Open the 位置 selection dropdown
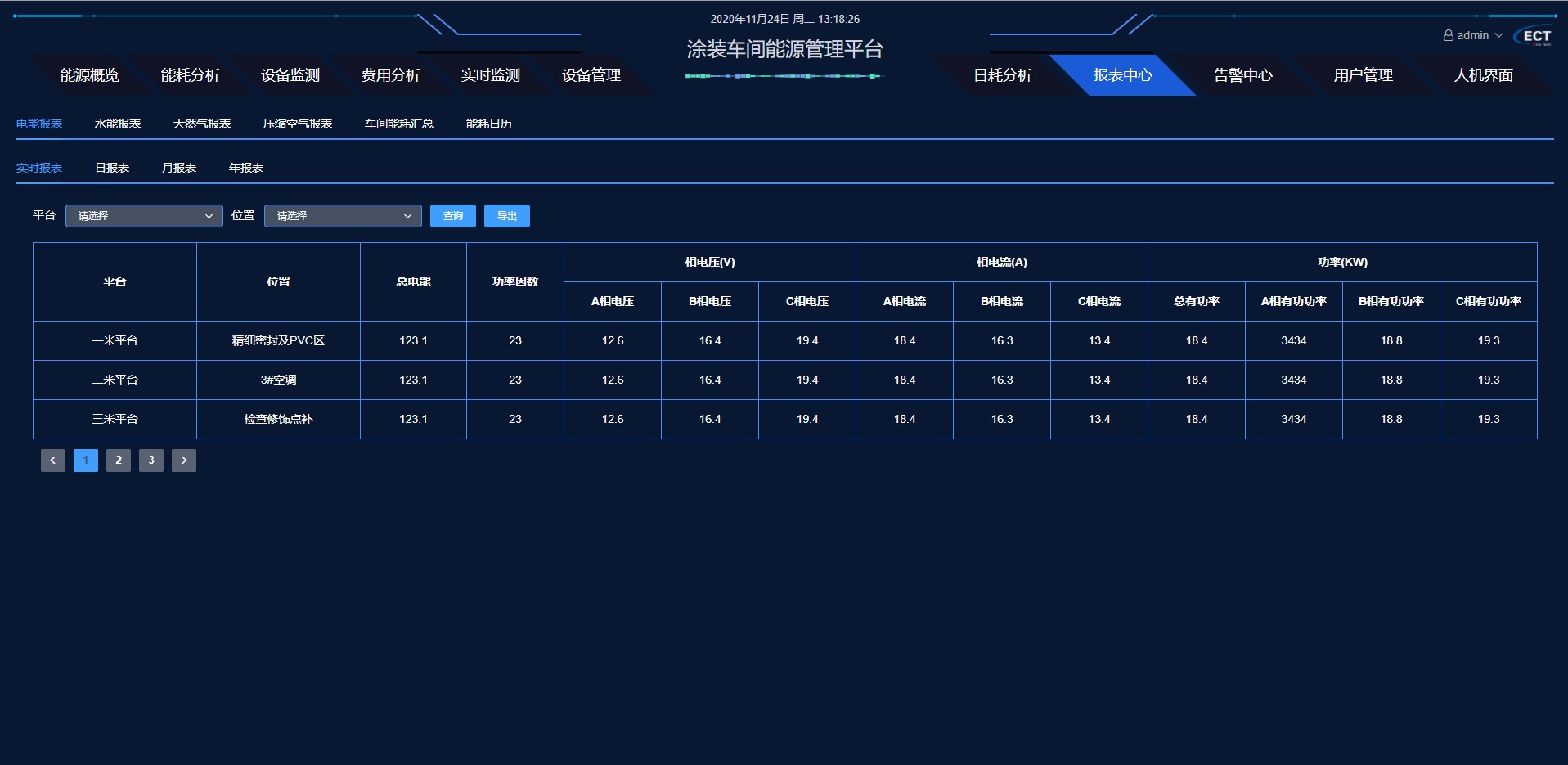The image size is (1568, 765). point(343,216)
